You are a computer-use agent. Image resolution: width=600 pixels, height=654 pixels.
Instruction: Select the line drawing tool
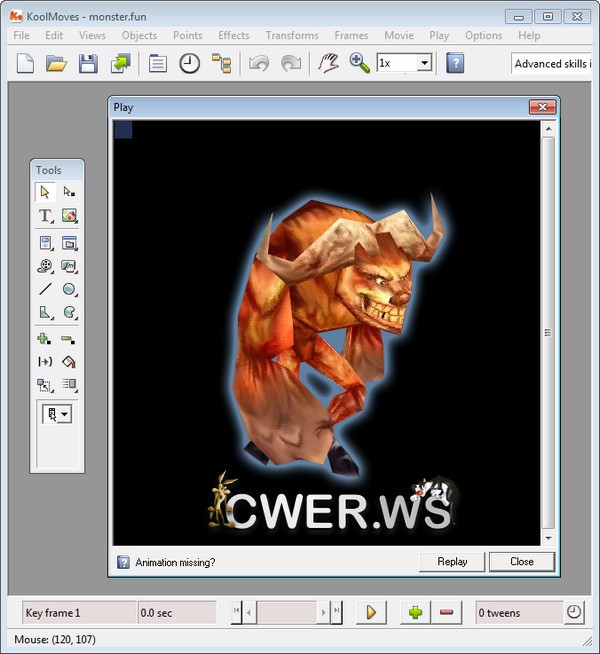pyautogui.click(x=45, y=289)
